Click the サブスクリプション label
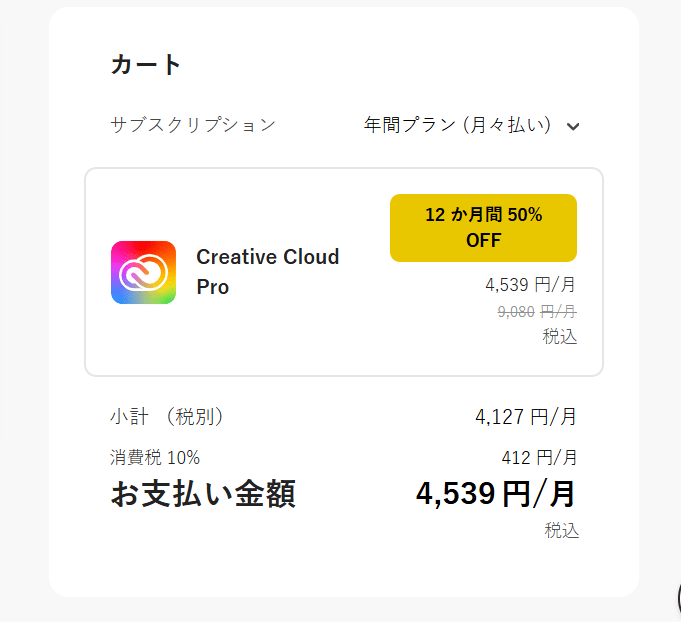Image resolution: width=681 pixels, height=622 pixels. pyautogui.click(x=193, y=125)
